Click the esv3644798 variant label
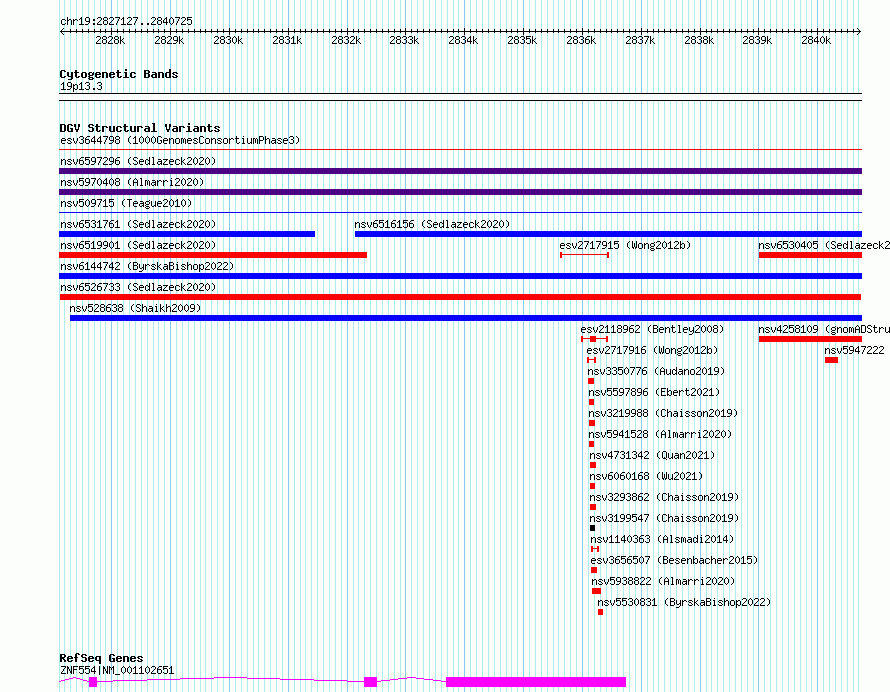This screenshot has width=890, height=692. point(180,140)
